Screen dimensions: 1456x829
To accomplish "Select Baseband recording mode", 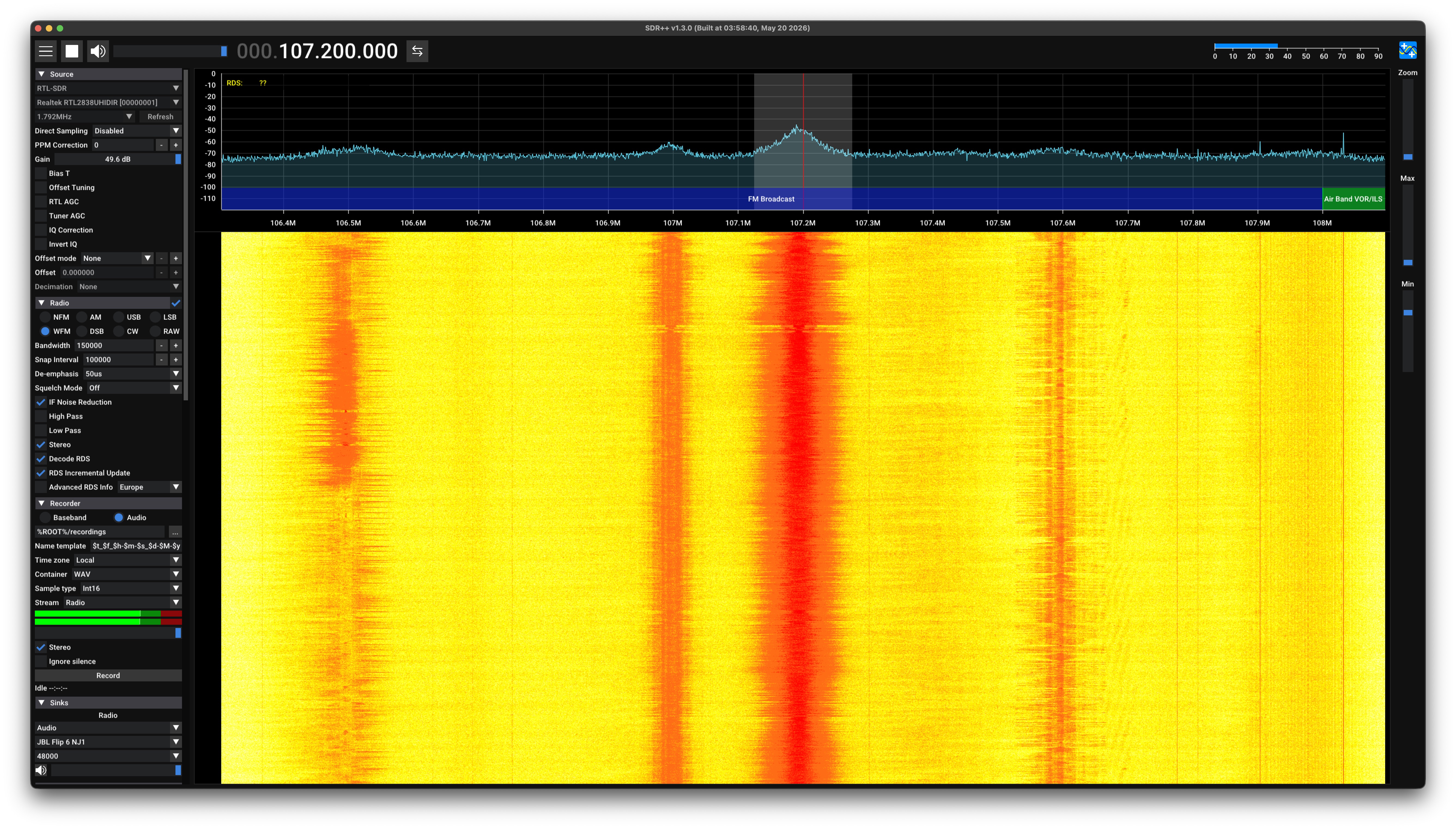I will 45,517.
